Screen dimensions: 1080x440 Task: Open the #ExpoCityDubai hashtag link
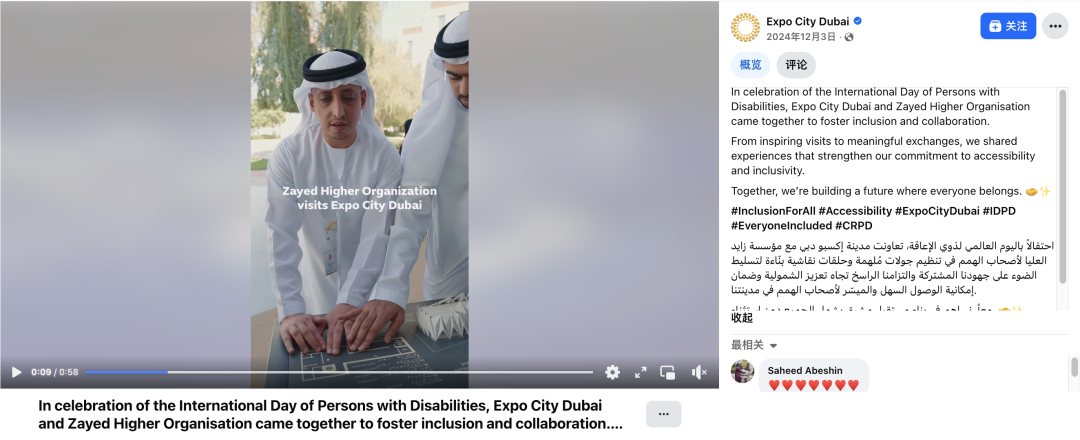coord(937,209)
